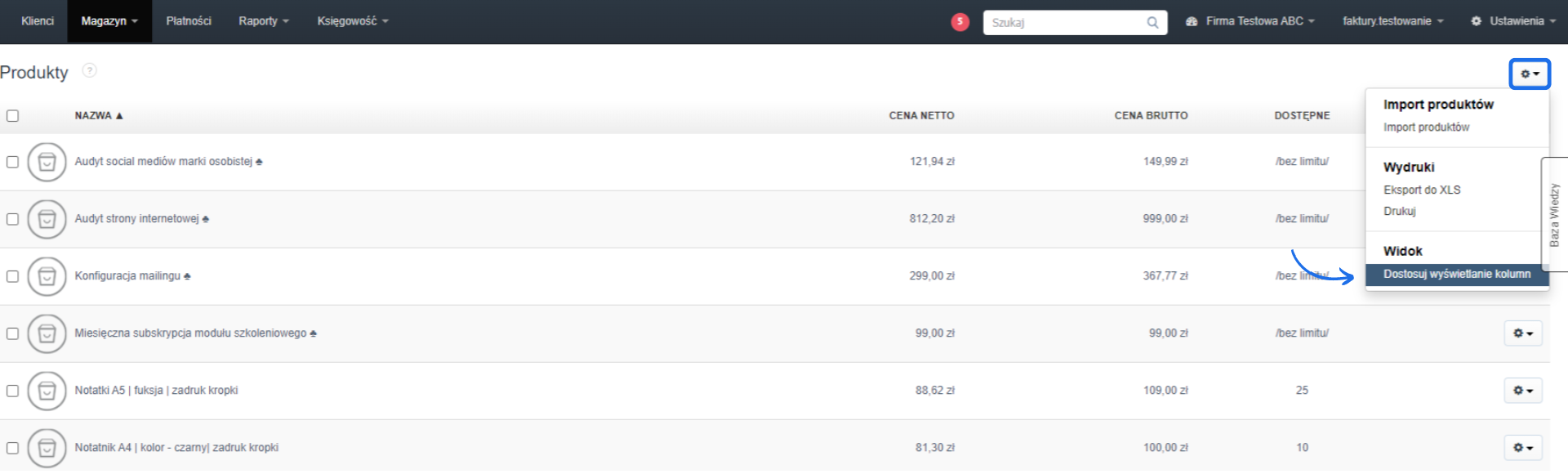Screen dimensions: 1568x474
Task: Check the Notatnik A4 row checkbox
Action: point(12,448)
